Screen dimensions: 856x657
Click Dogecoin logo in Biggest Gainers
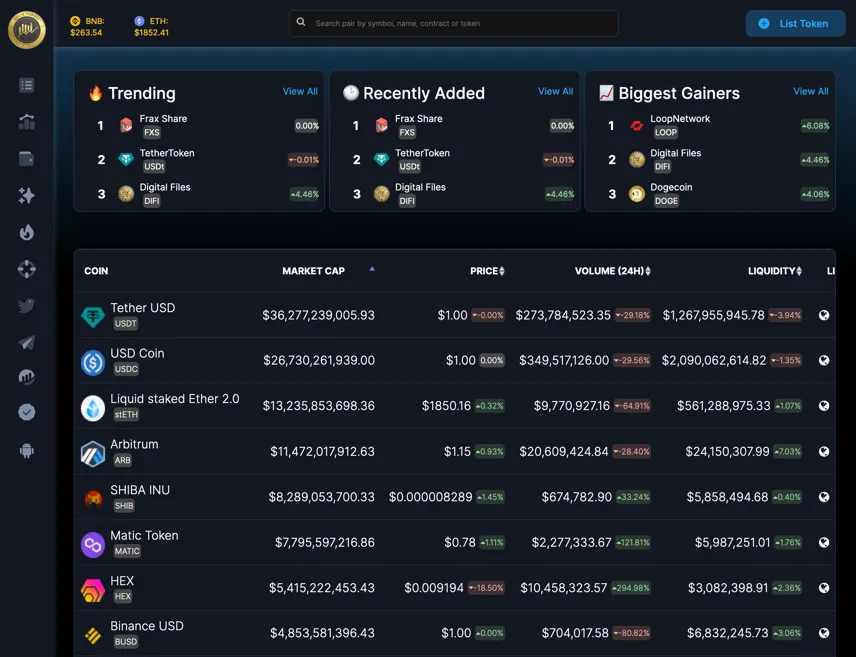(637, 194)
